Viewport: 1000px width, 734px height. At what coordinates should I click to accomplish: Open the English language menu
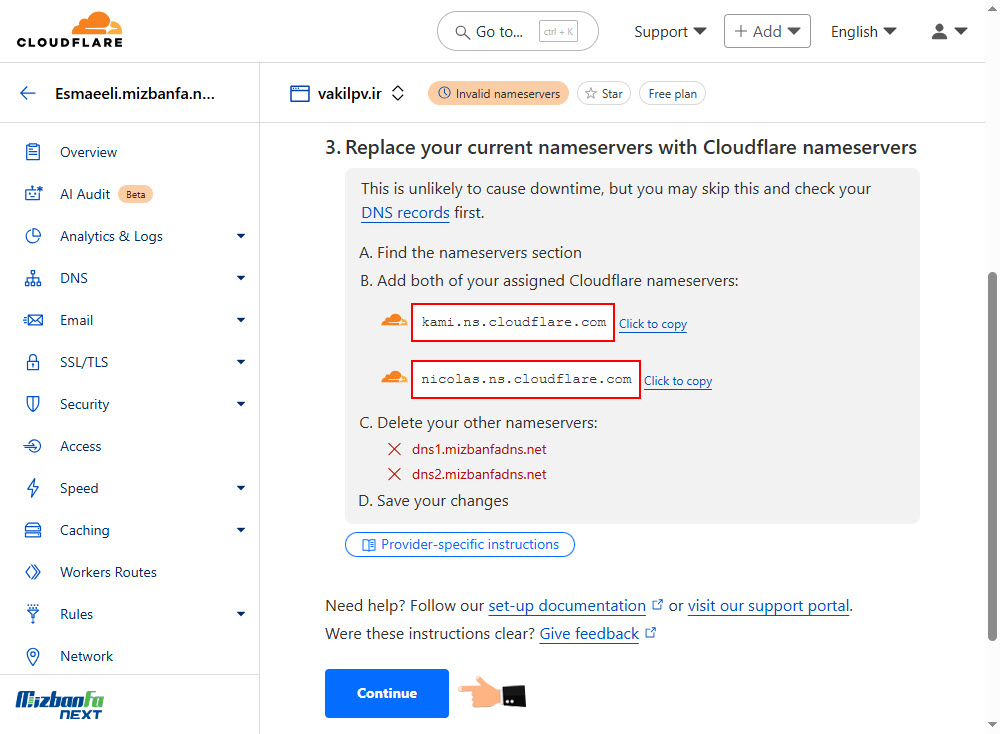(863, 31)
